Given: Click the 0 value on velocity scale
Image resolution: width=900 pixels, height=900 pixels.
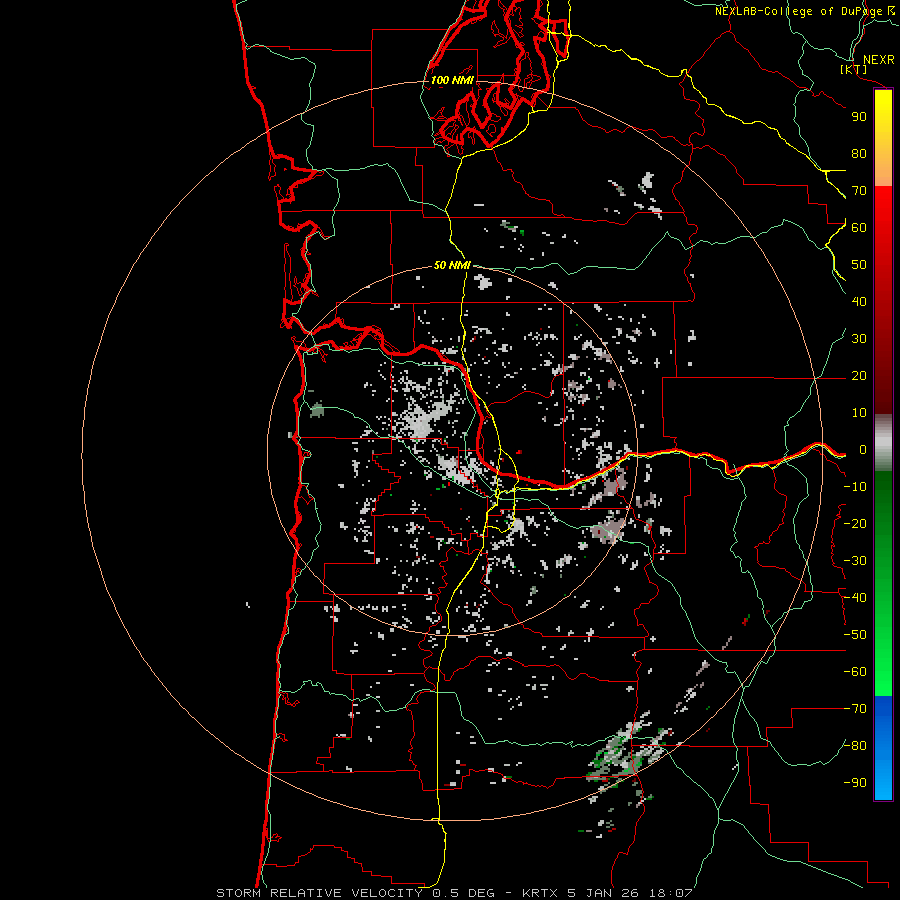Looking at the screenshot, I should [x=862, y=450].
